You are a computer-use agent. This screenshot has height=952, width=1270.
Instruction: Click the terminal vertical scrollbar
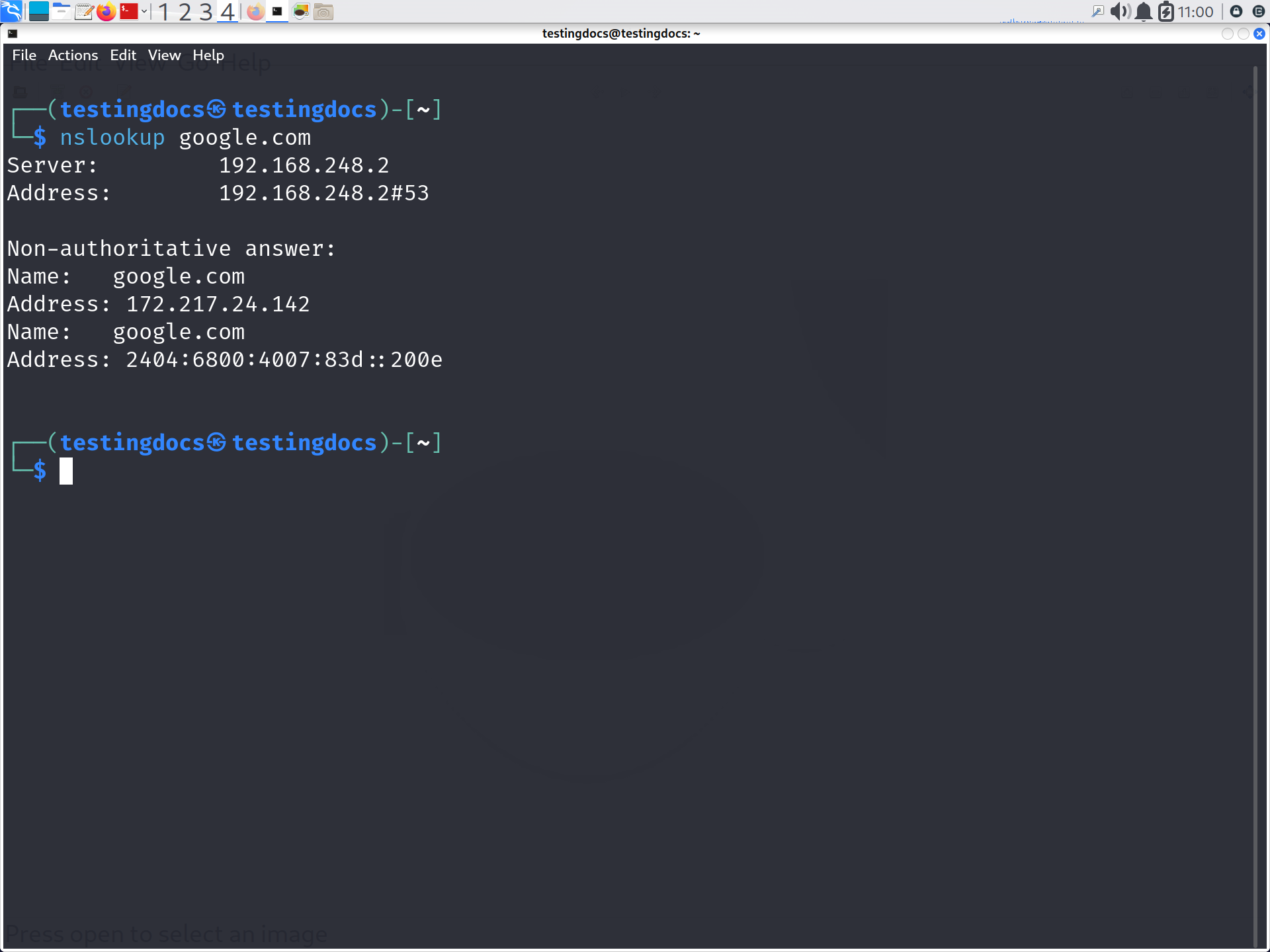click(x=1255, y=506)
